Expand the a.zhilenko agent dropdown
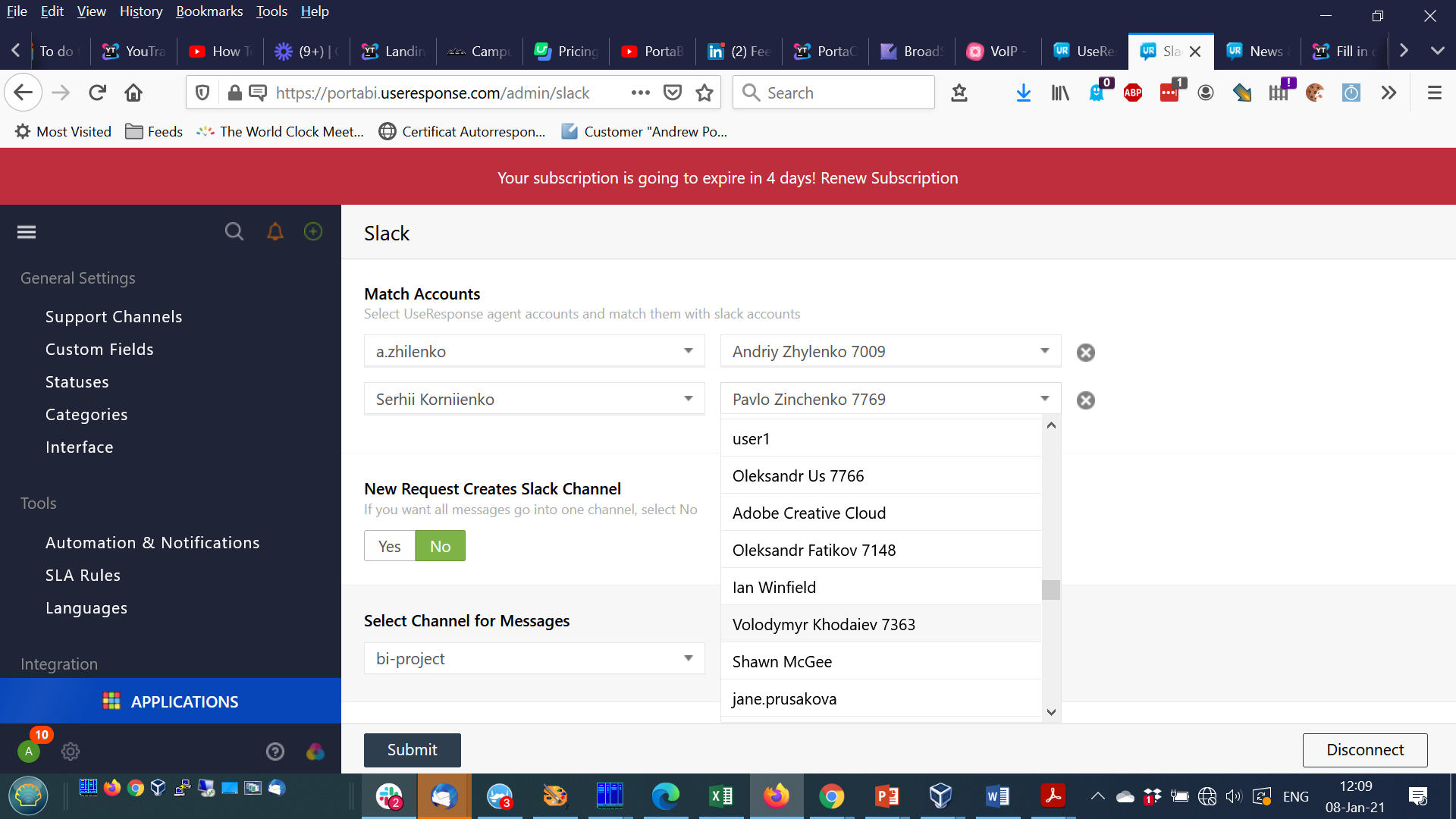The height and width of the screenshot is (819, 1456). tap(534, 351)
